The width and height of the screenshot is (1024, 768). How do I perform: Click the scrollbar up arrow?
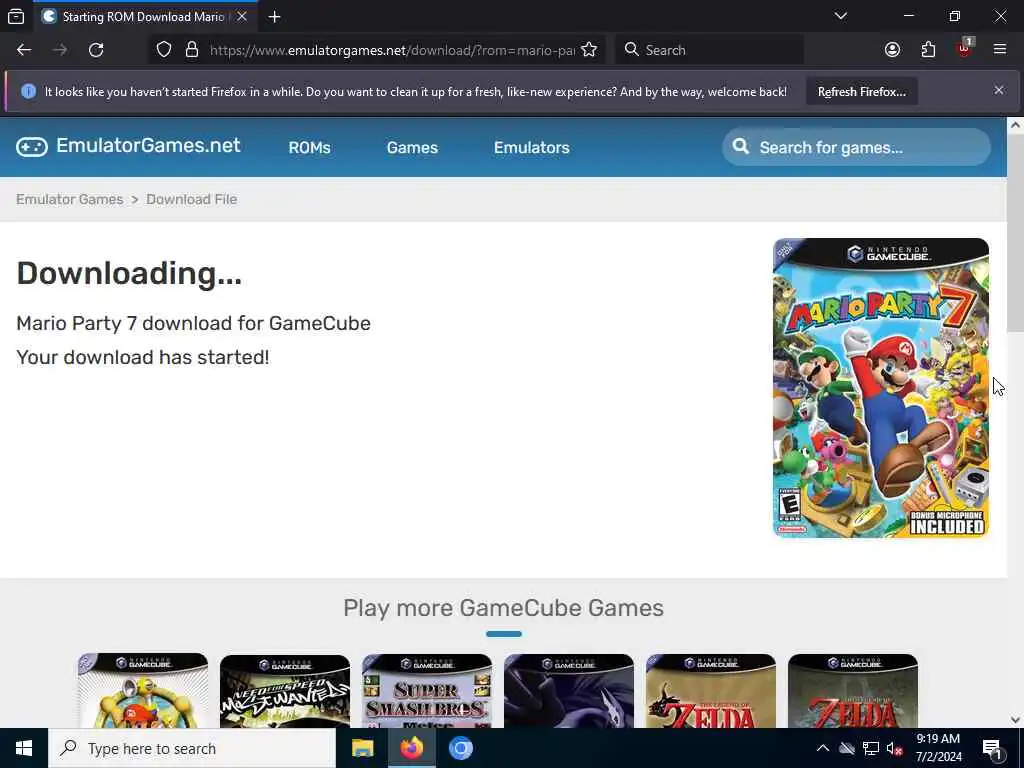(1015, 124)
